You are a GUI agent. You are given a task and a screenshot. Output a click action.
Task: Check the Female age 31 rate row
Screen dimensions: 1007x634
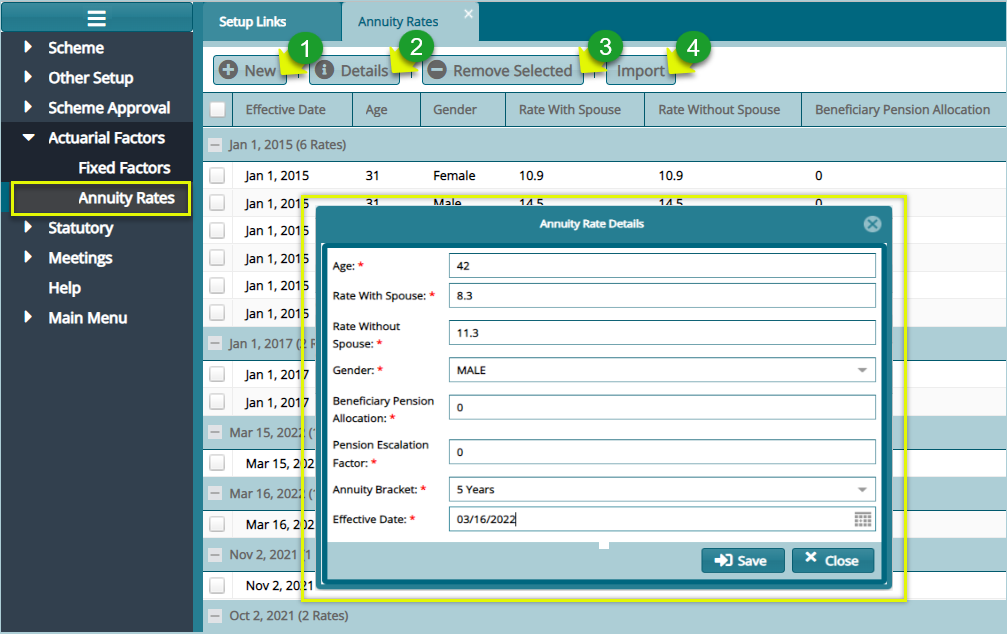coord(217,176)
